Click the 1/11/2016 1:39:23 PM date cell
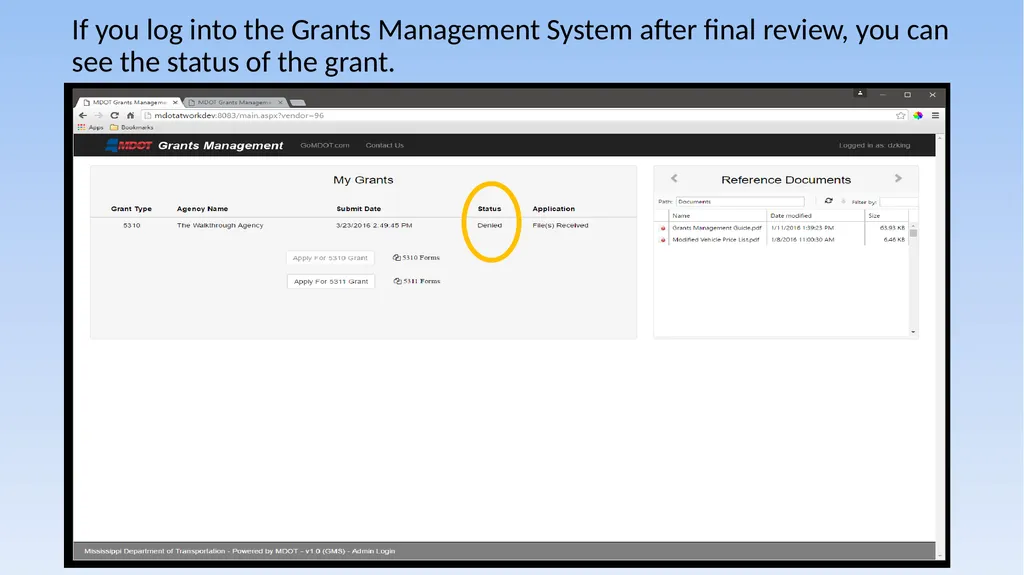 click(x=803, y=228)
